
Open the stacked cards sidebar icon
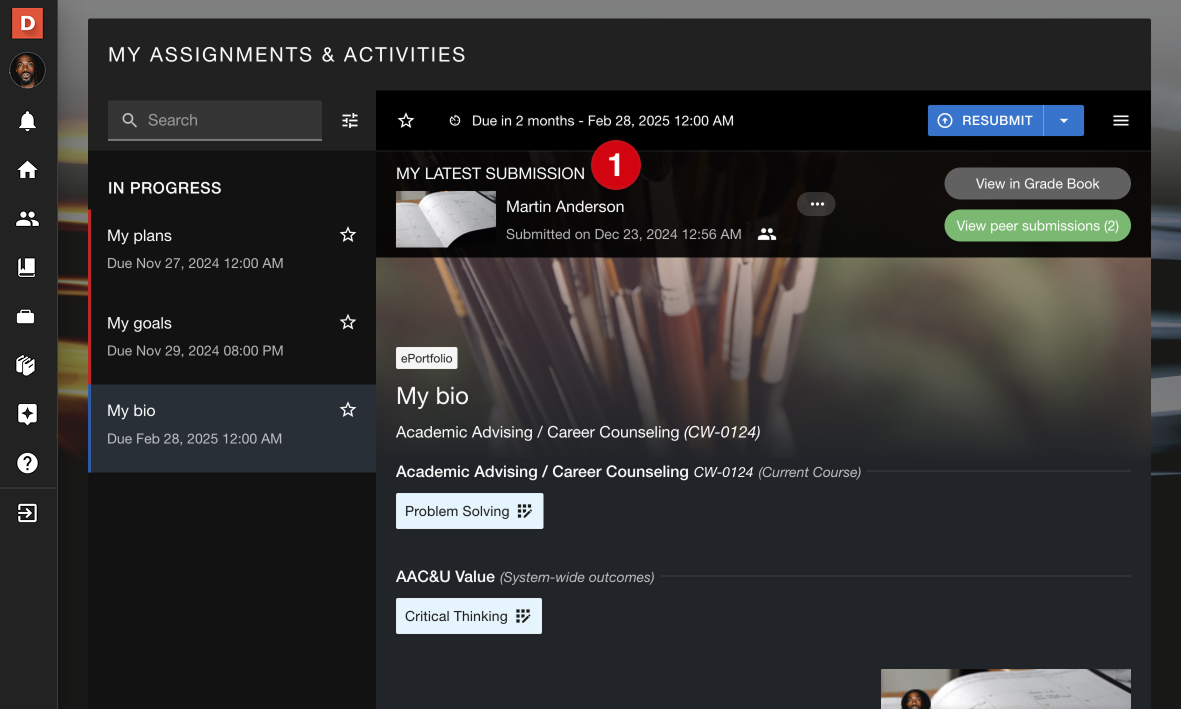(x=27, y=365)
